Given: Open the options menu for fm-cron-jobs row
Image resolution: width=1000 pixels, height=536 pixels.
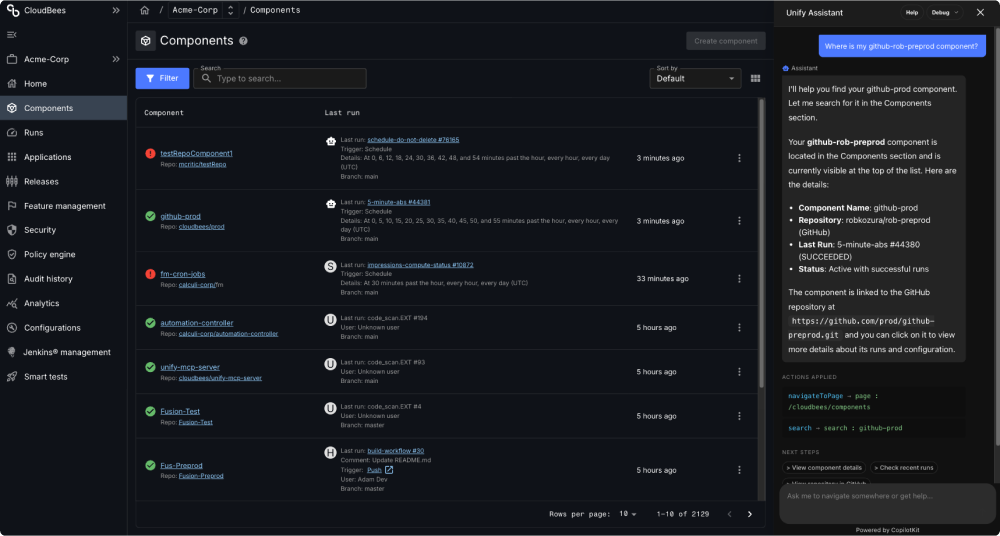Looking at the screenshot, I should click(x=739, y=279).
